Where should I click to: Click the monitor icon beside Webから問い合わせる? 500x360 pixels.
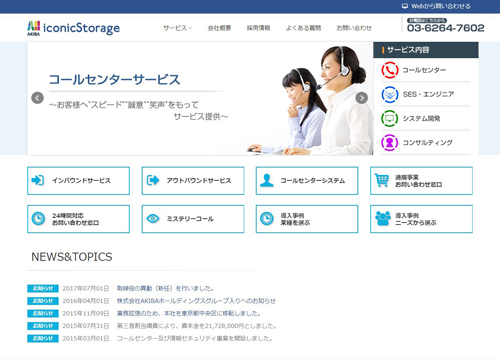click(x=405, y=6)
